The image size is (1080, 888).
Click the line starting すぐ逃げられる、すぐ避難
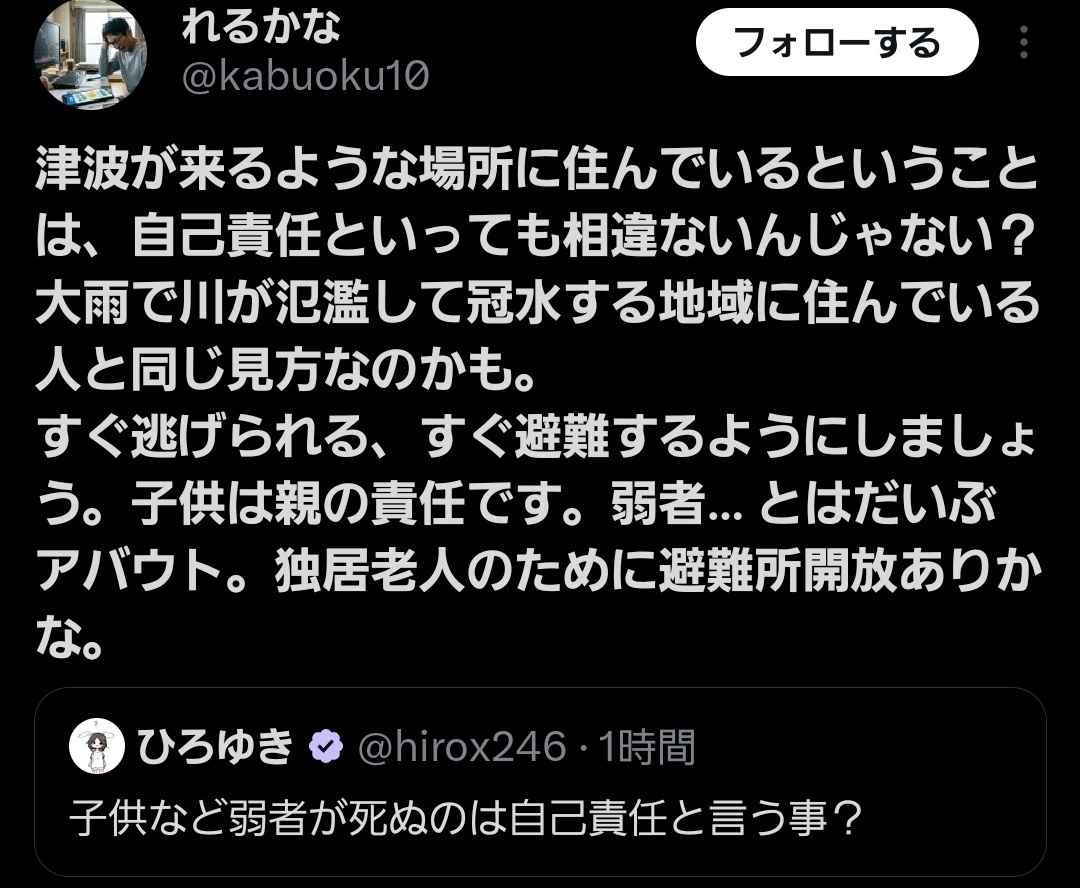point(537,438)
